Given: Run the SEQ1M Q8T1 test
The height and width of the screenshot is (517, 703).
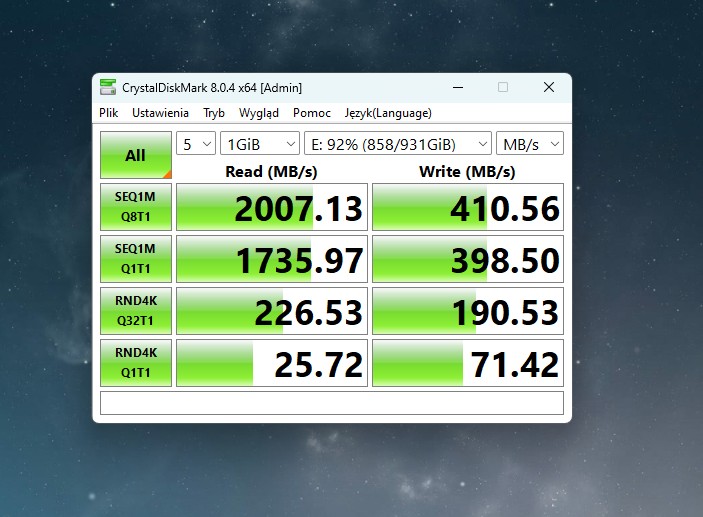Looking at the screenshot, I should click(x=136, y=207).
